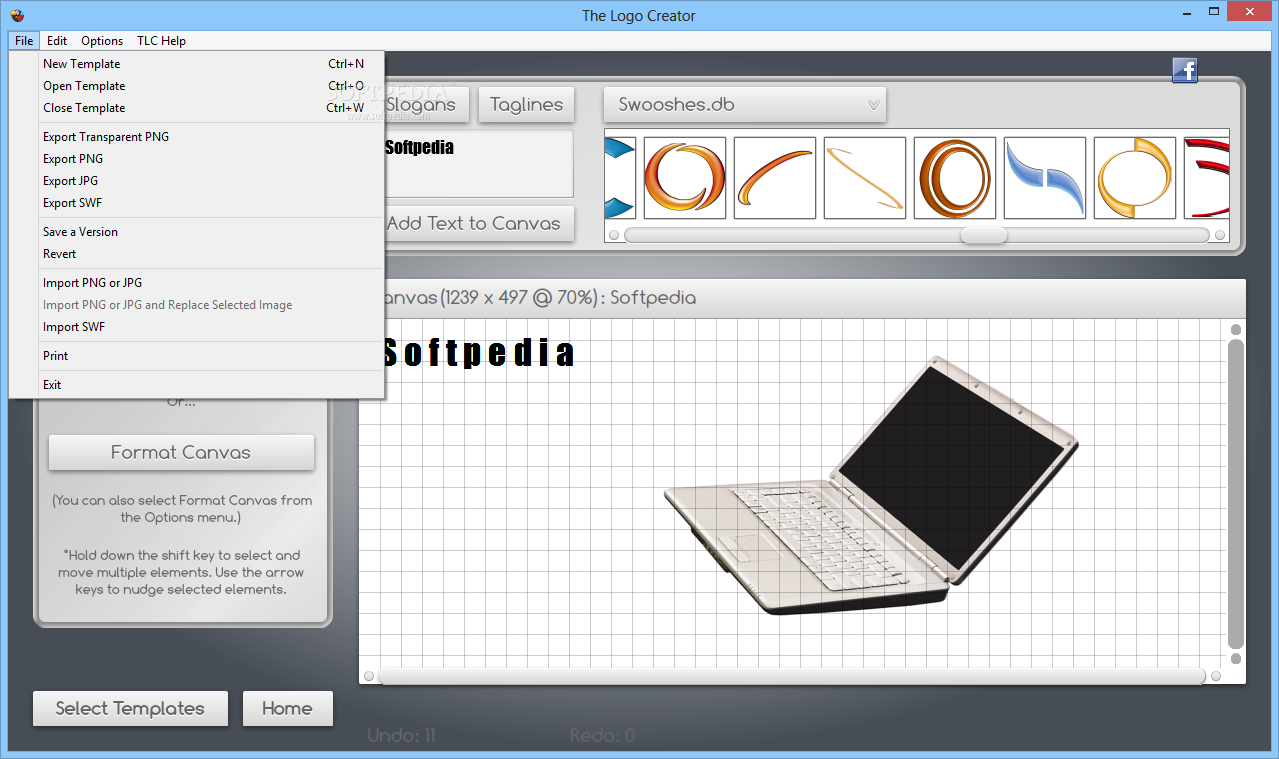Screen dimensions: 1279x759
Task: Open TLC Help menu
Action: pos(161,41)
